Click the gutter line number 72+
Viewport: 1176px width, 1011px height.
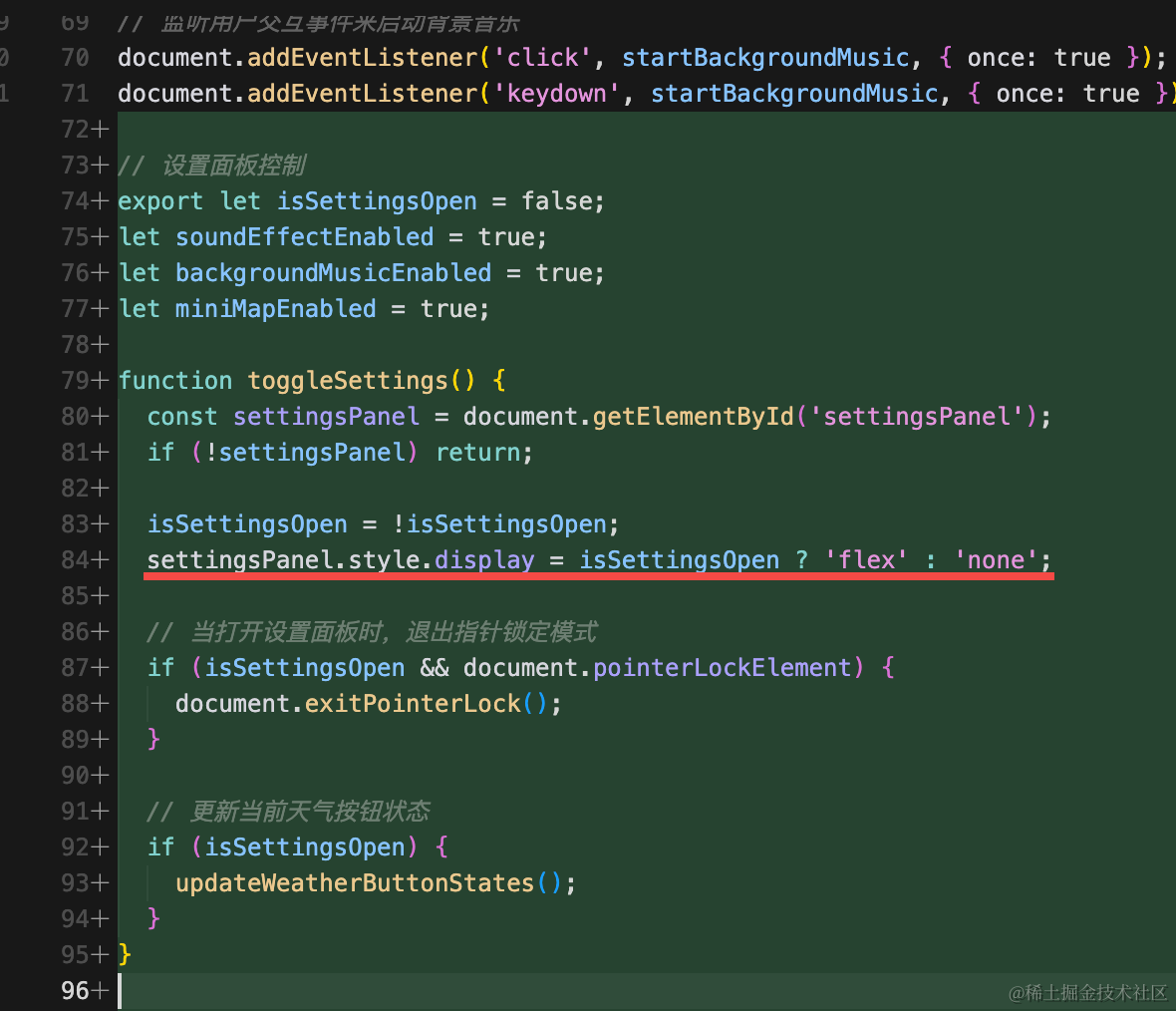pyautogui.click(x=85, y=130)
